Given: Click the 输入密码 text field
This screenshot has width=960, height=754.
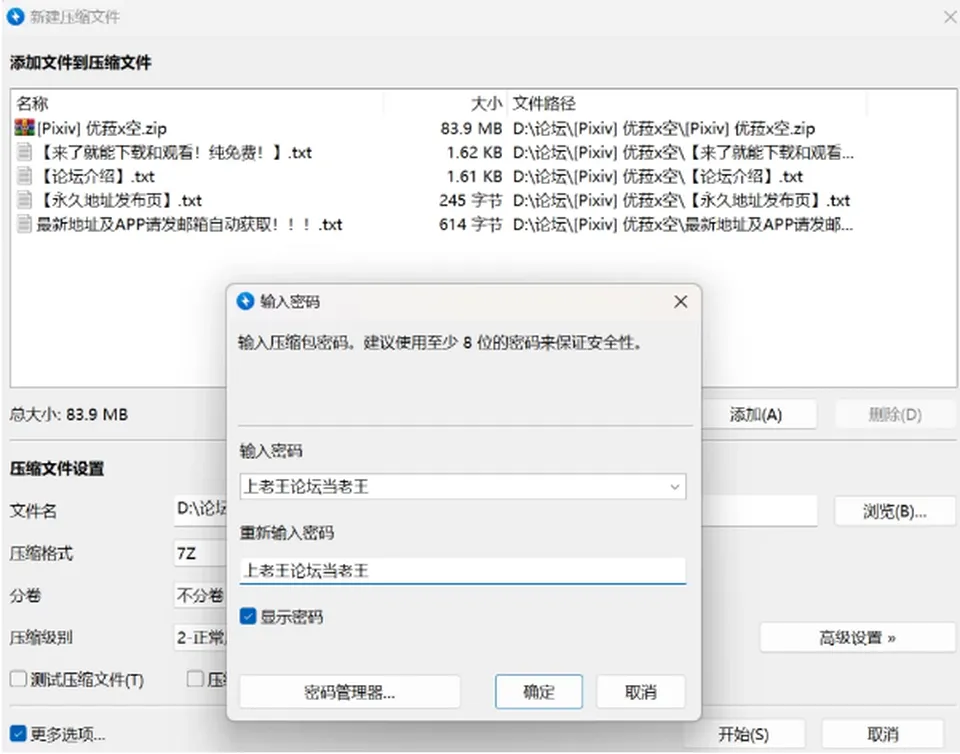Looking at the screenshot, I should 462,487.
